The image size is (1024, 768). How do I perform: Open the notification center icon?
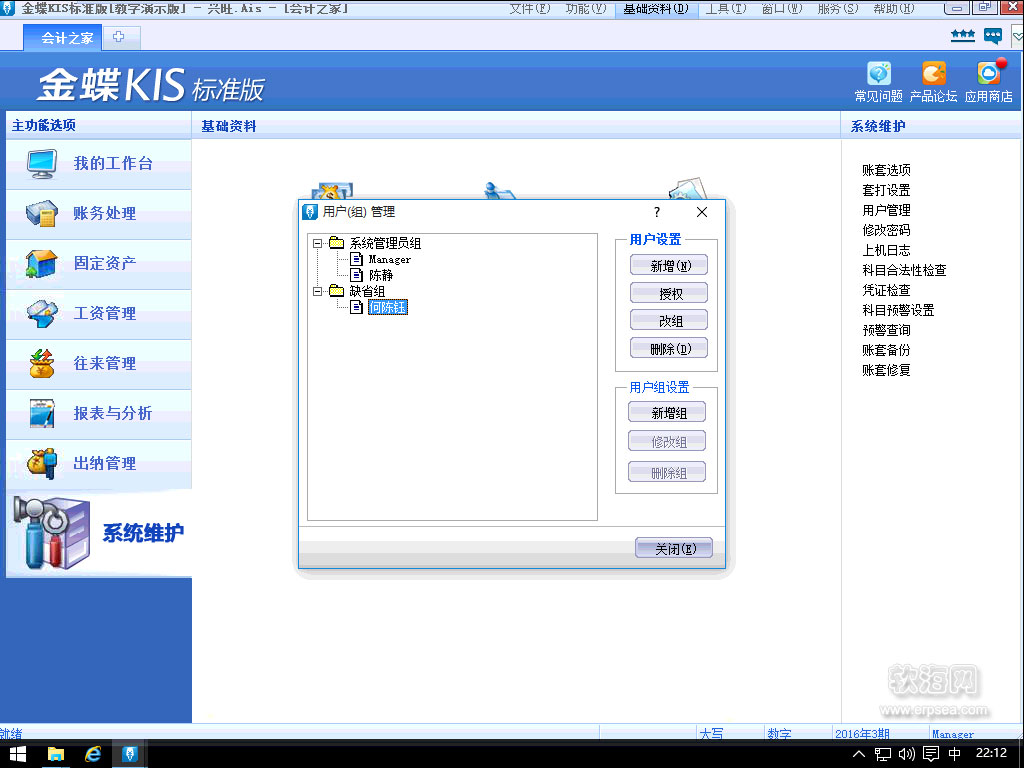931,754
